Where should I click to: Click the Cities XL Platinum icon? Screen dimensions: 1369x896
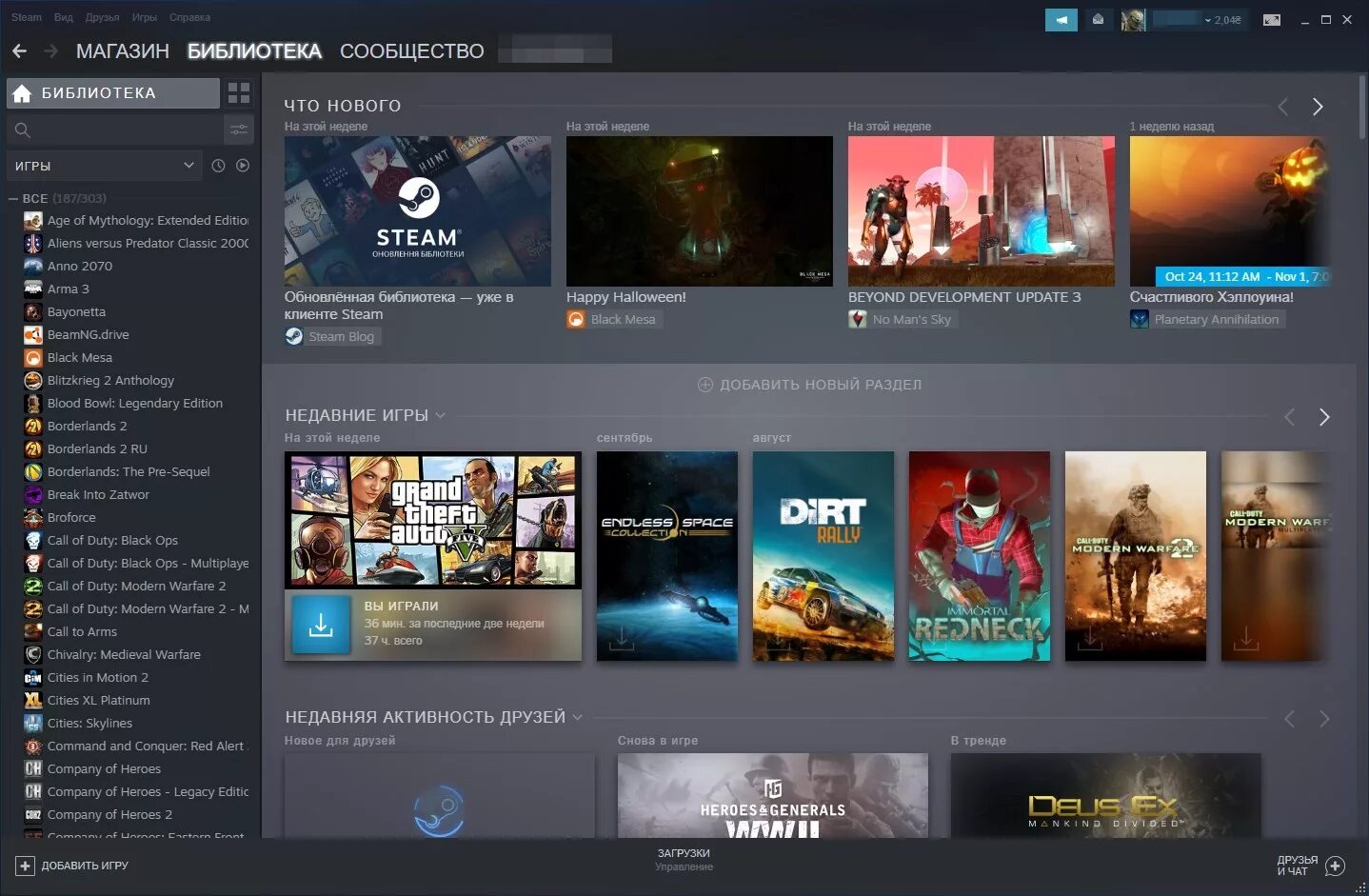[33, 700]
